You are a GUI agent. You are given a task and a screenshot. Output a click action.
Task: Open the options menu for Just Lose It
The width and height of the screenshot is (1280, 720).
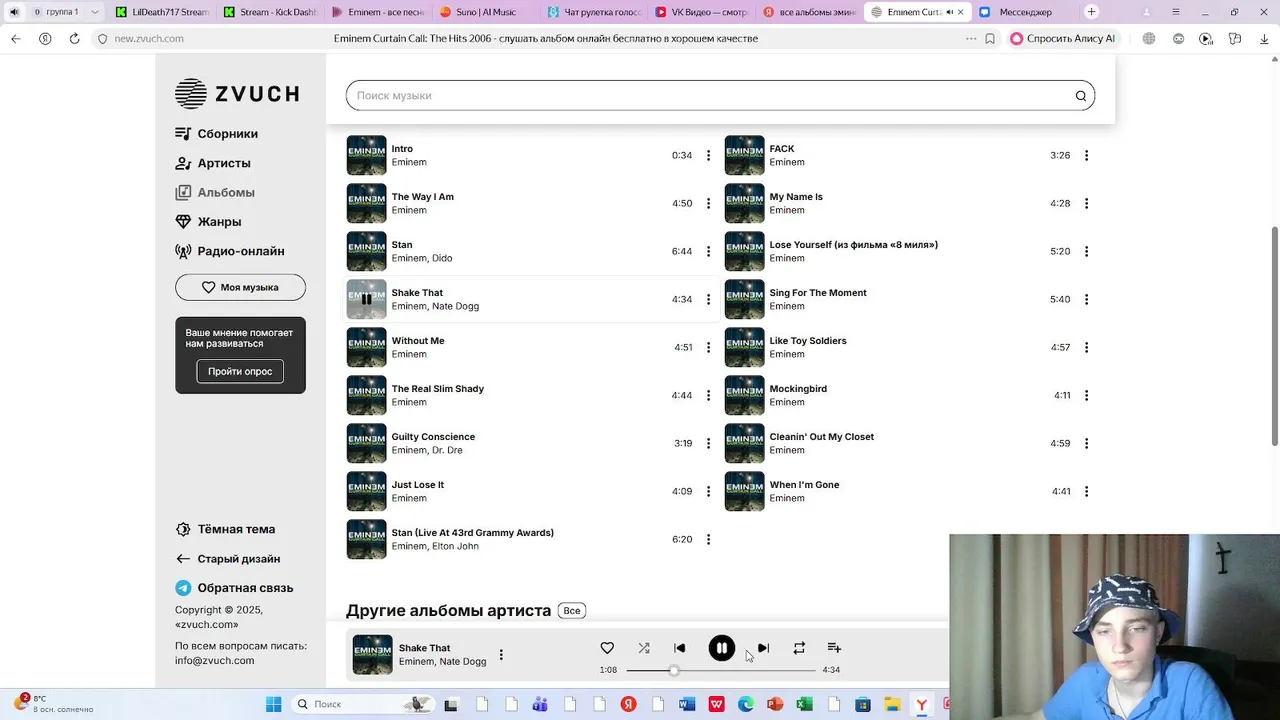[x=708, y=491]
